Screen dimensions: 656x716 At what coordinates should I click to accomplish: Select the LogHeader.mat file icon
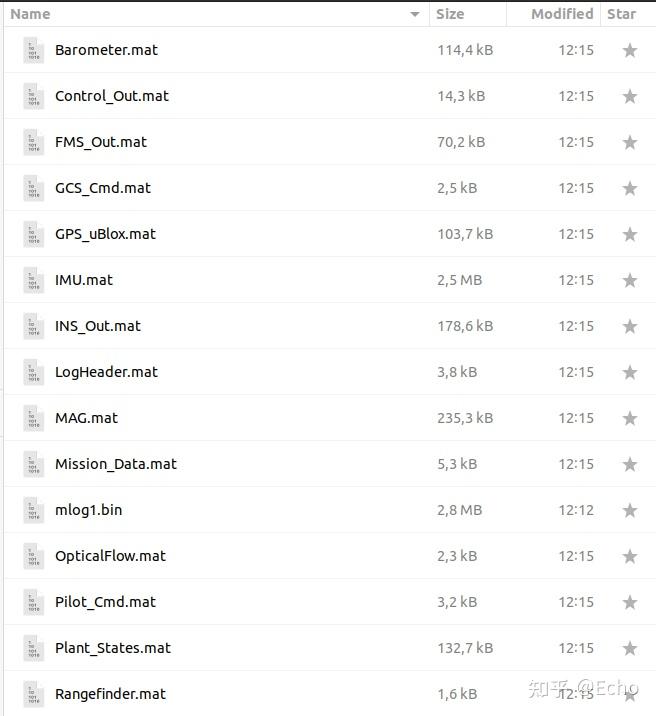click(34, 372)
